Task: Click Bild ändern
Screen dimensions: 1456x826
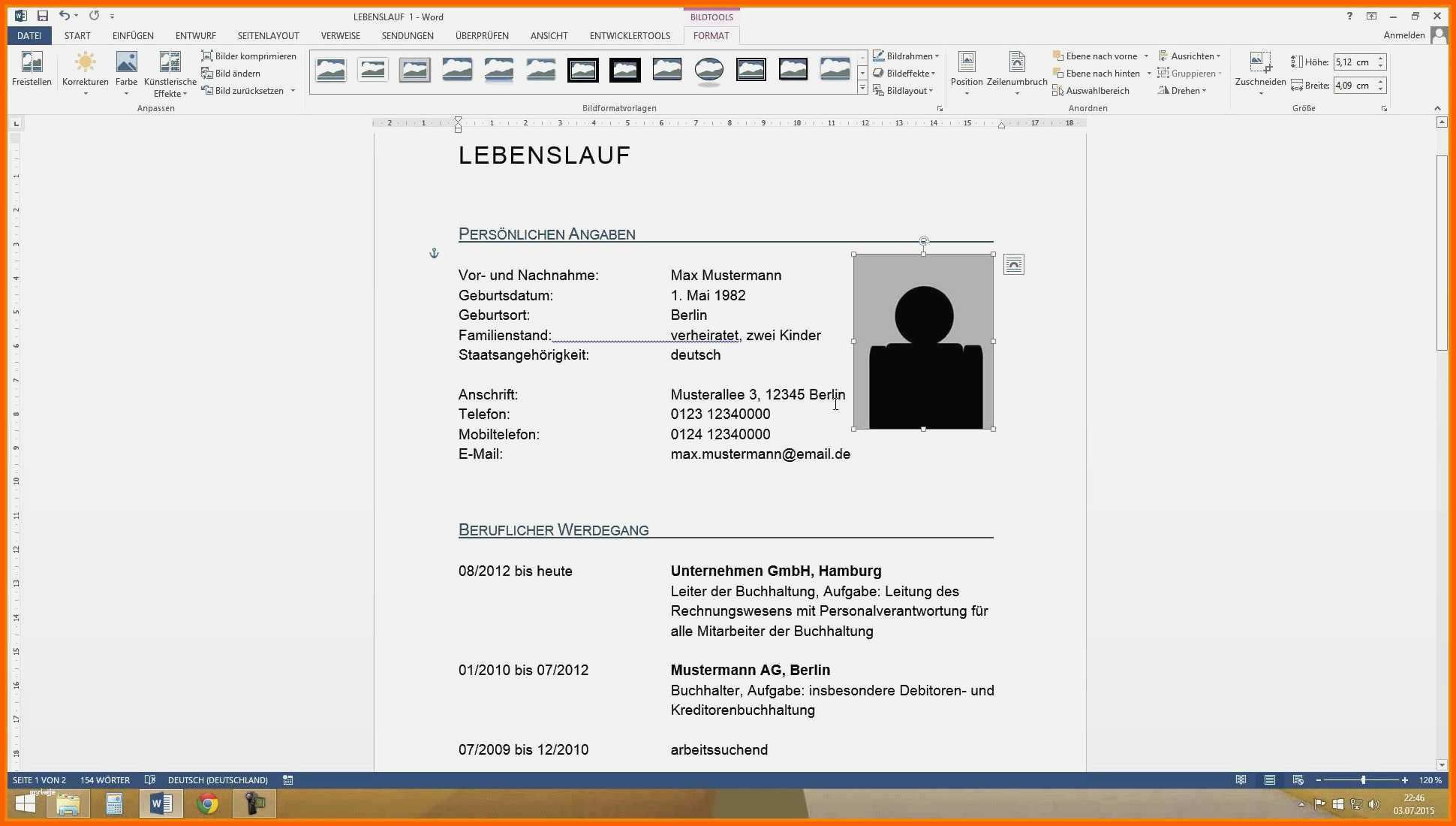Action: (x=230, y=74)
